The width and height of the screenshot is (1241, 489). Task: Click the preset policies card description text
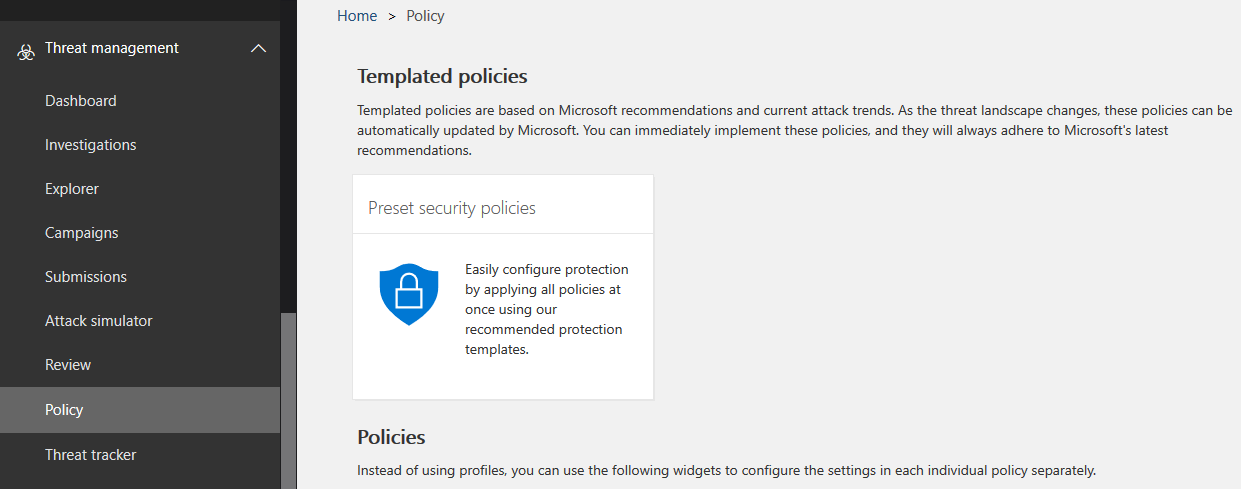547,310
